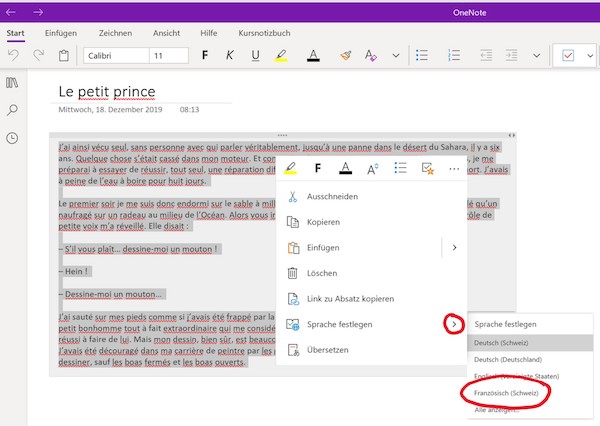Click the Undo arrow in ribbon
This screenshot has width=600, height=426.
click(12, 55)
